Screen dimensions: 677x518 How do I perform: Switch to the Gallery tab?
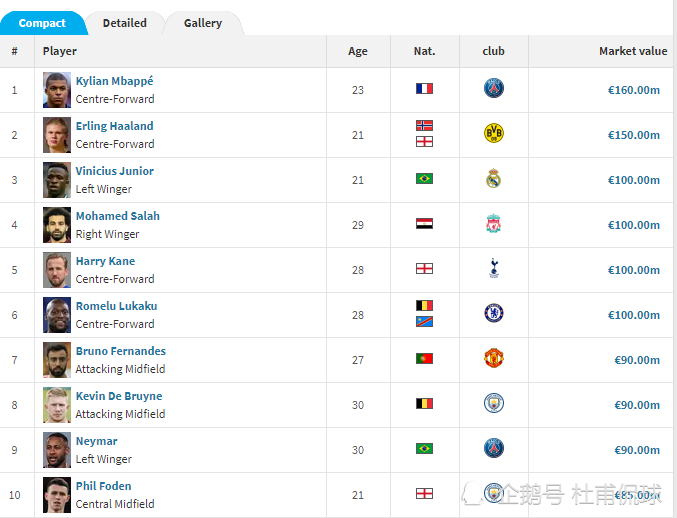coord(203,23)
